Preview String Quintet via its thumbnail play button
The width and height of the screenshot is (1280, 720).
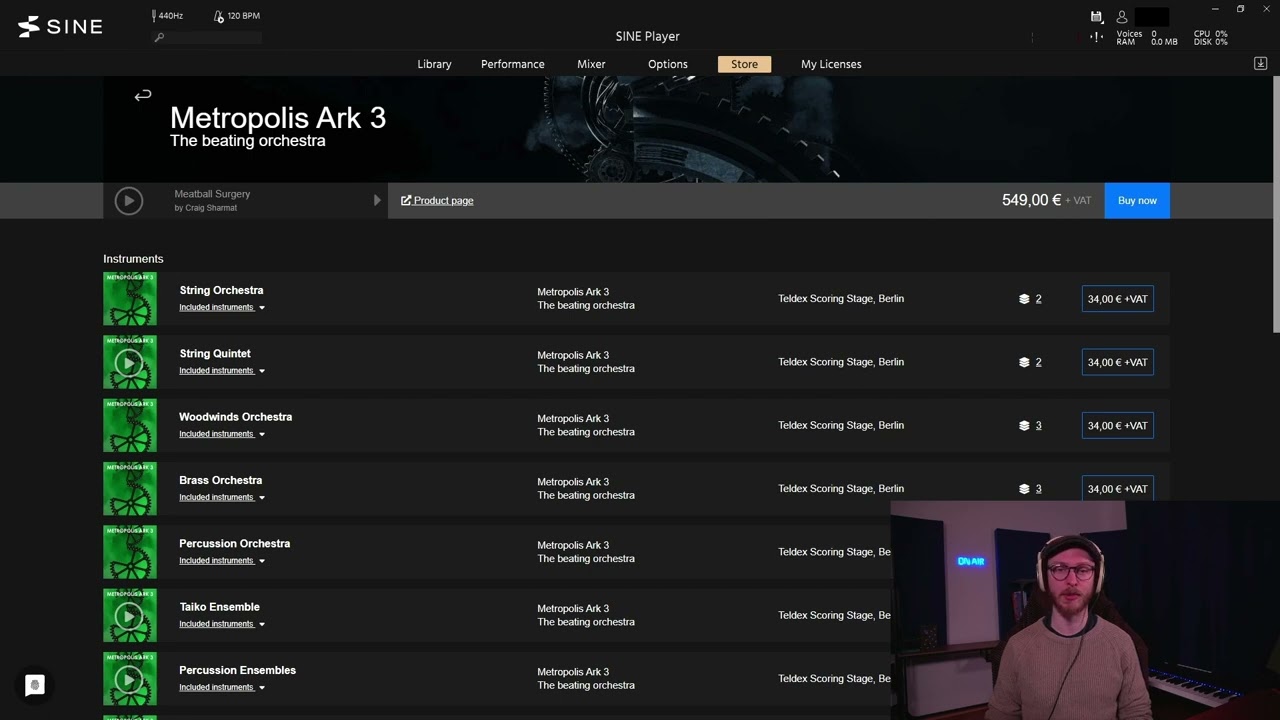[128, 362]
